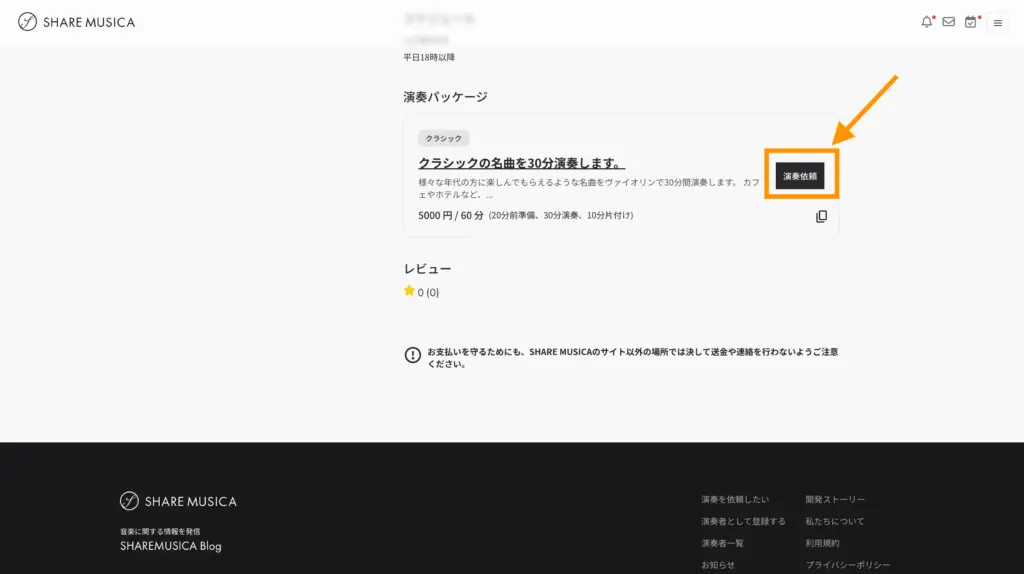1024x574 pixels.
Task: Select the クラシック genre tag
Action: pos(443,139)
